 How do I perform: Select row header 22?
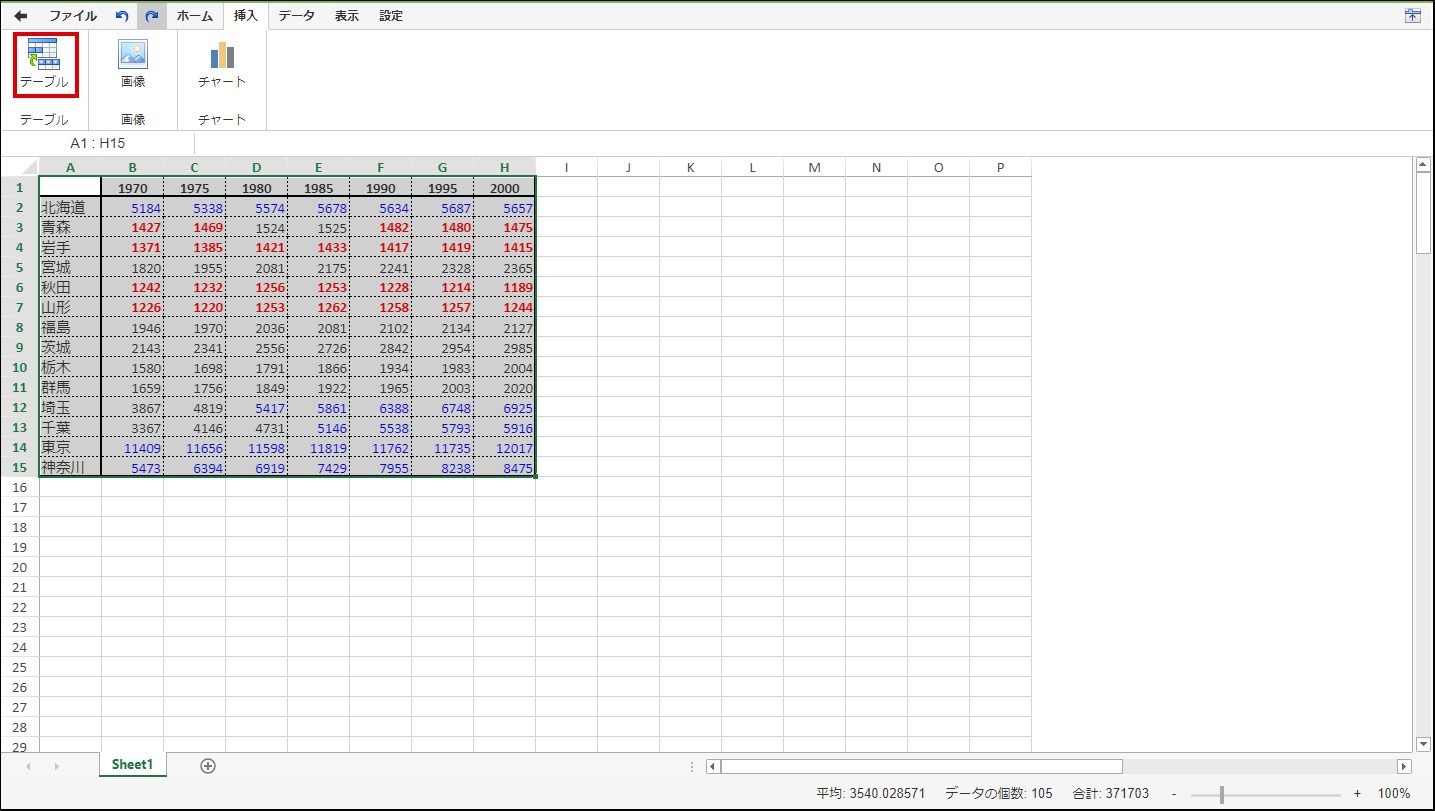(20, 607)
